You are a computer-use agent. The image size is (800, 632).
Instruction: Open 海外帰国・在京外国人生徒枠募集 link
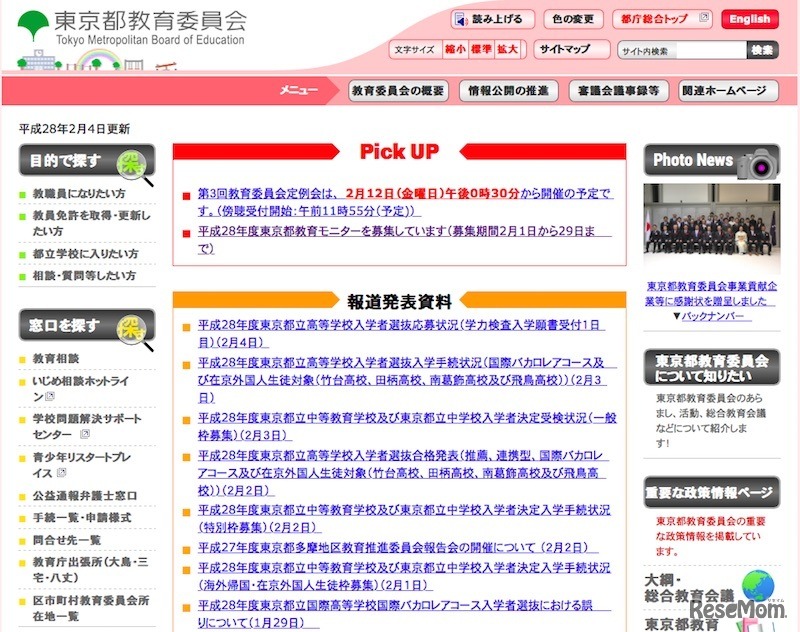(x=404, y=576)
